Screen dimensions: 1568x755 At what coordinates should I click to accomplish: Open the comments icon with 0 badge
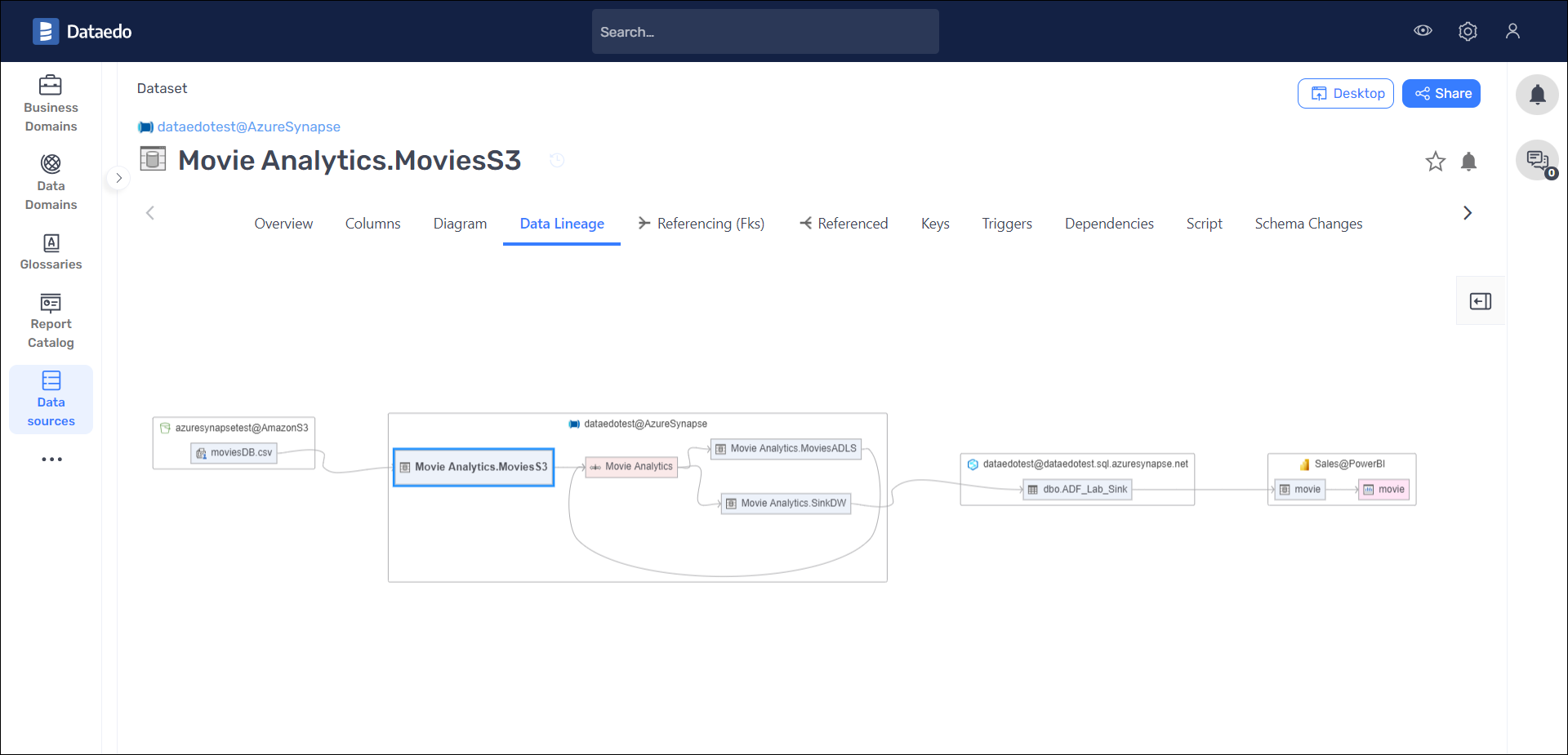[1537, 160]
